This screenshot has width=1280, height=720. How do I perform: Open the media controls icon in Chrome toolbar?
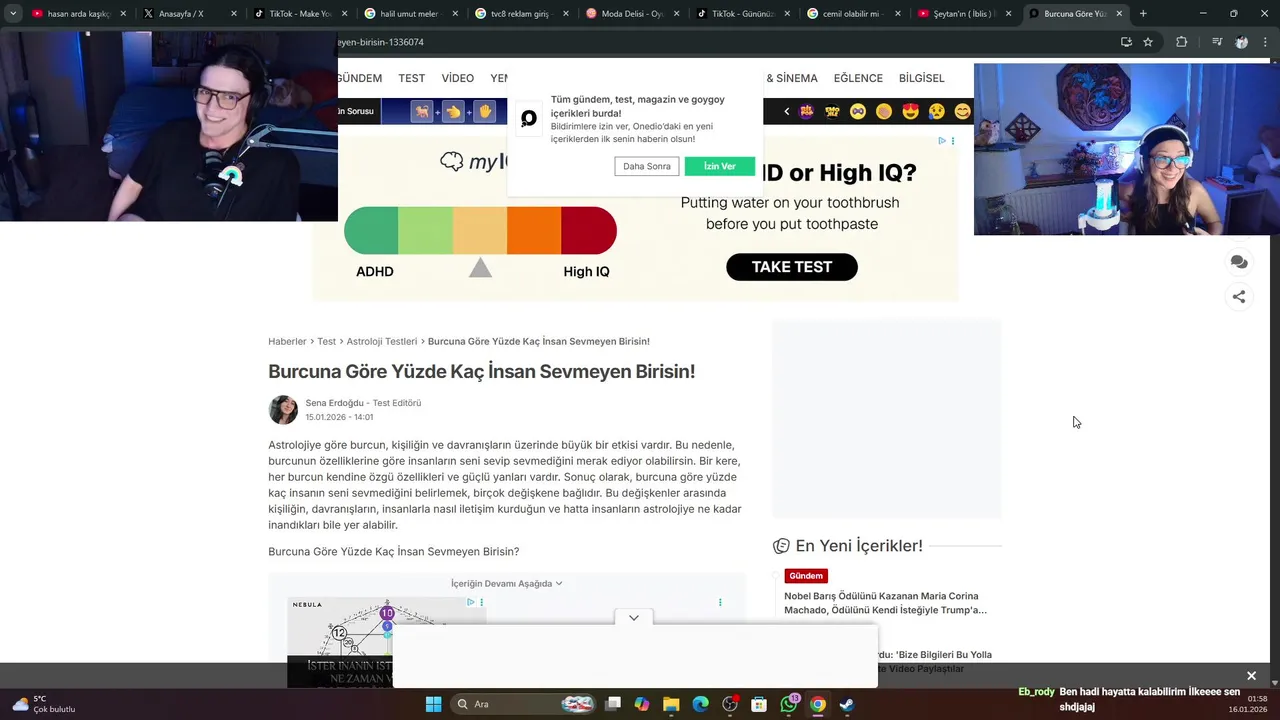pos(1216,42)
